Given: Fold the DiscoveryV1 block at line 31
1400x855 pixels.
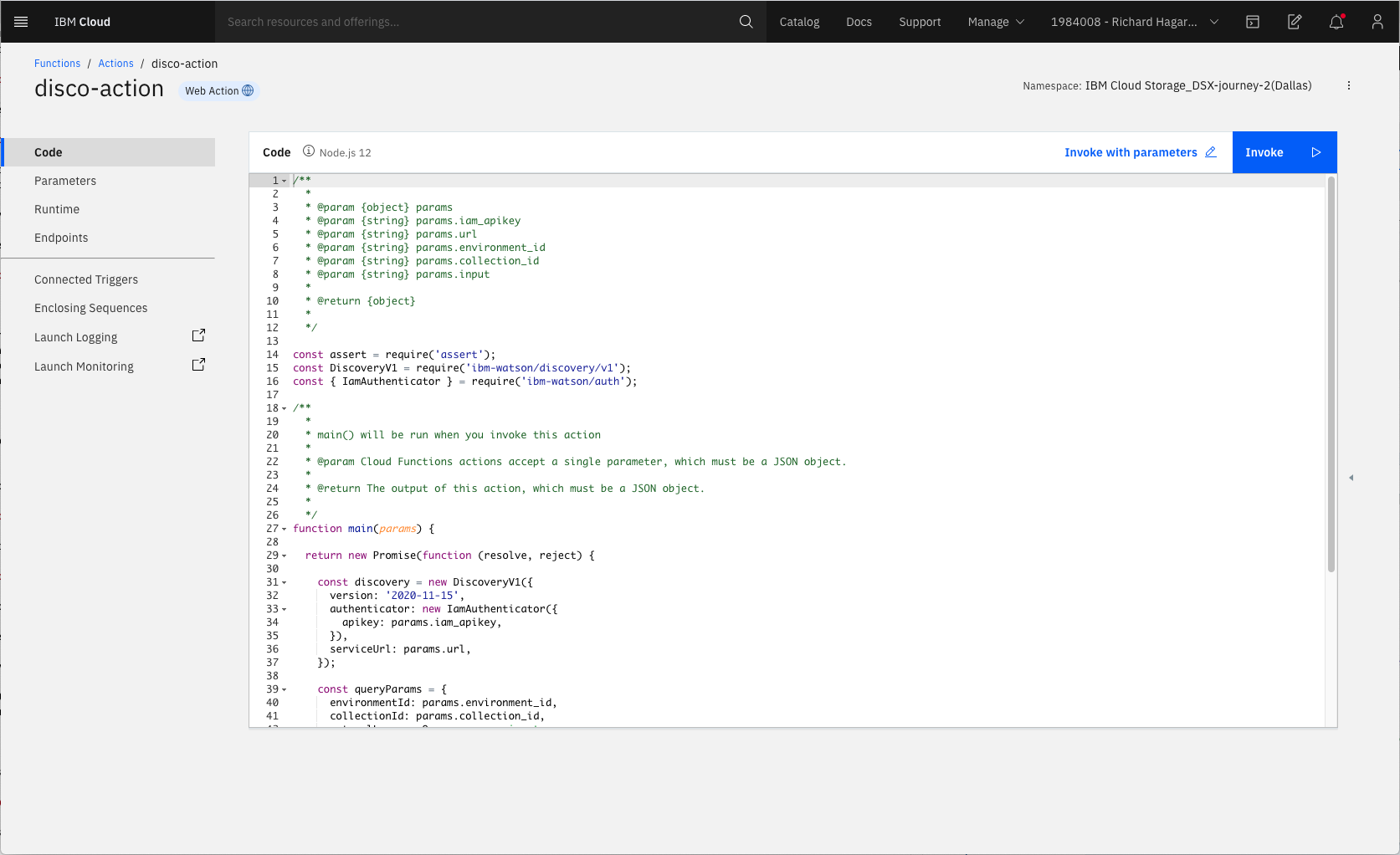Looking at the screenshot, I should (285, 582).
